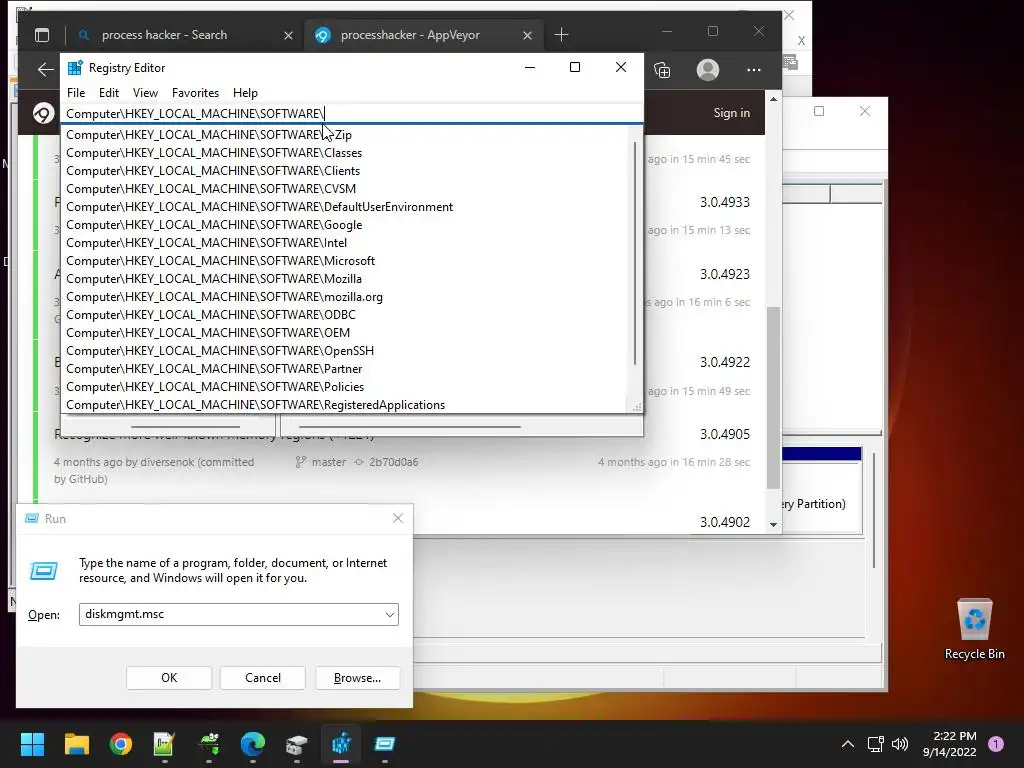
Task: Click the Registry Editor address bar
Action: (x=352, y=114)
